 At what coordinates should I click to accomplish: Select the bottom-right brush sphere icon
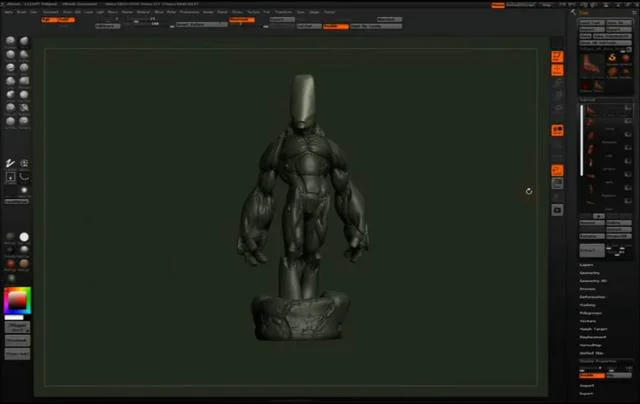tap(24, 121)
